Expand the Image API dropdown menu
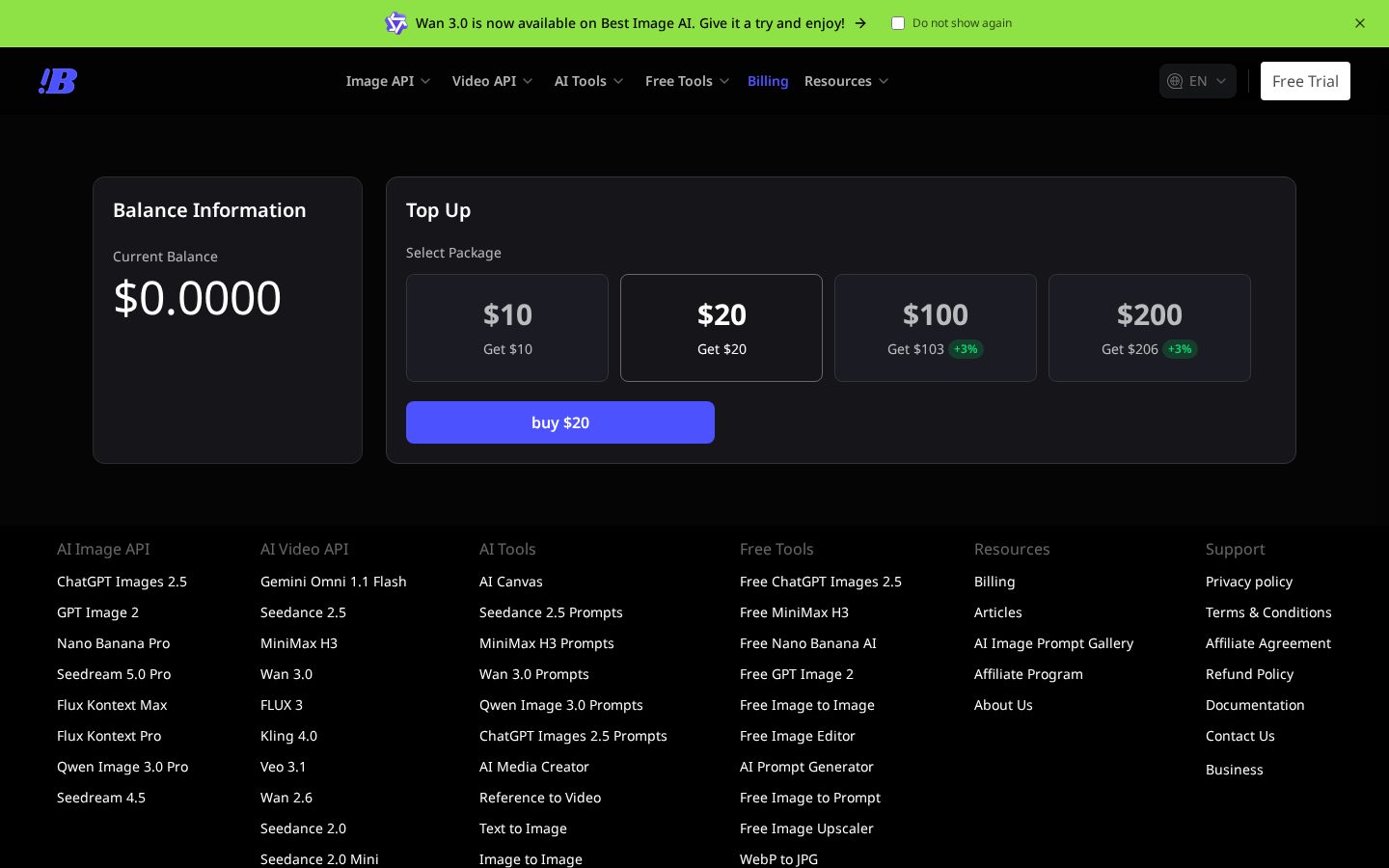Screen dimensions: 1389x868 point(388,81)
